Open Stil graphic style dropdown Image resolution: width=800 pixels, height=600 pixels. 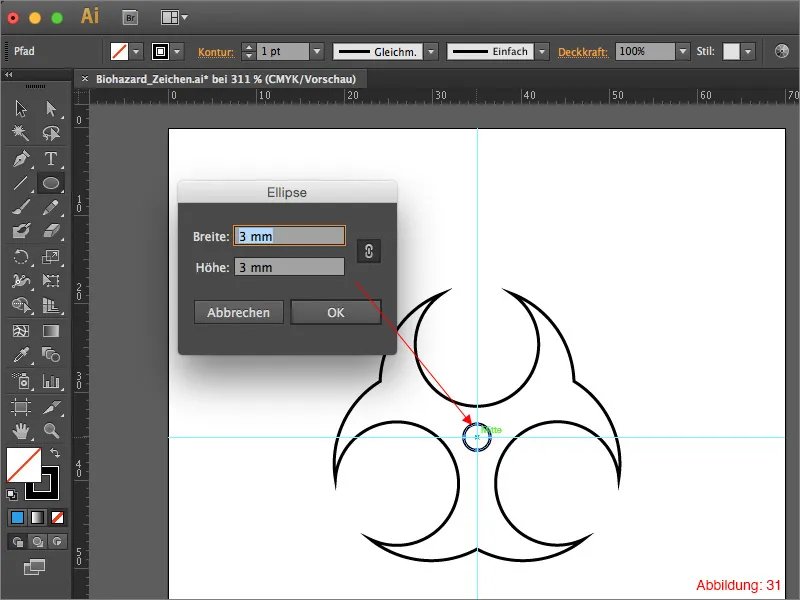[748, 52]
